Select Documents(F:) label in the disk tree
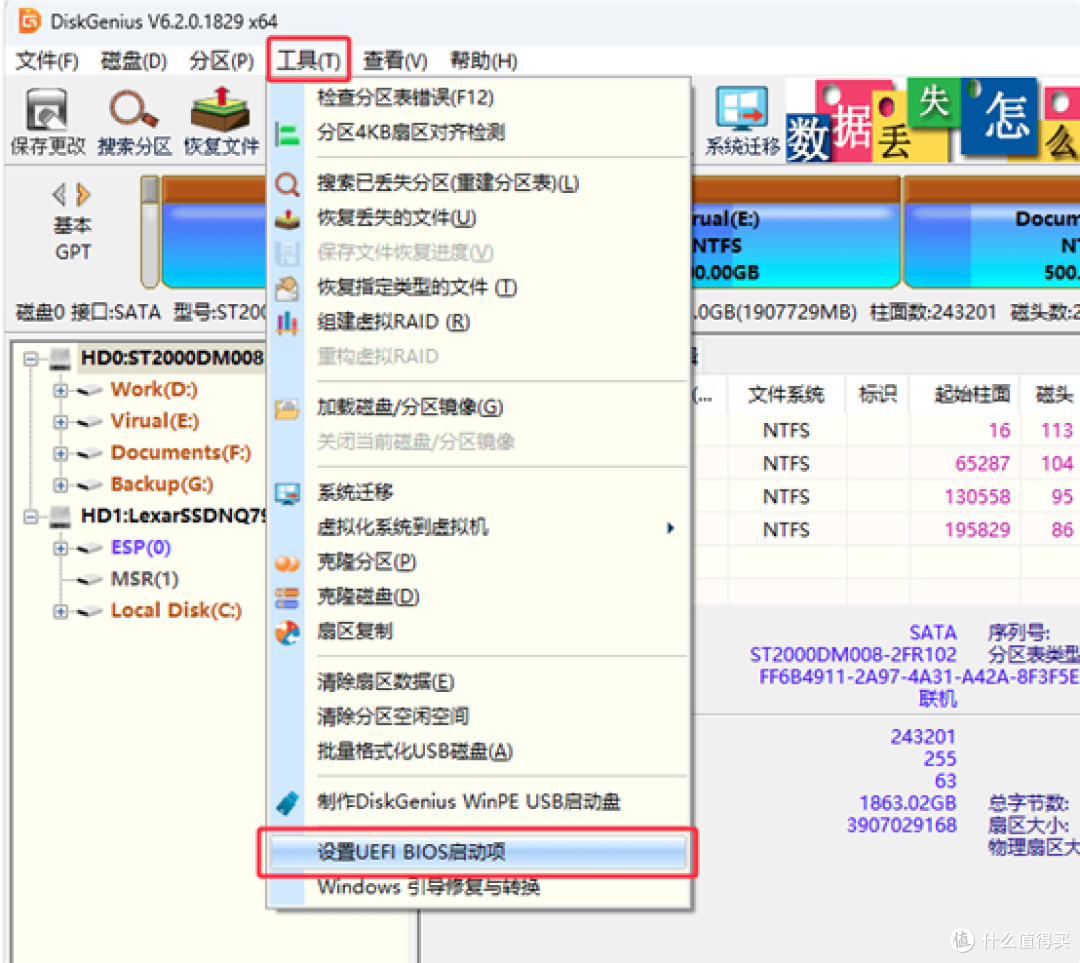Screen dimensions: 1080x963 [x=181, y=453]
